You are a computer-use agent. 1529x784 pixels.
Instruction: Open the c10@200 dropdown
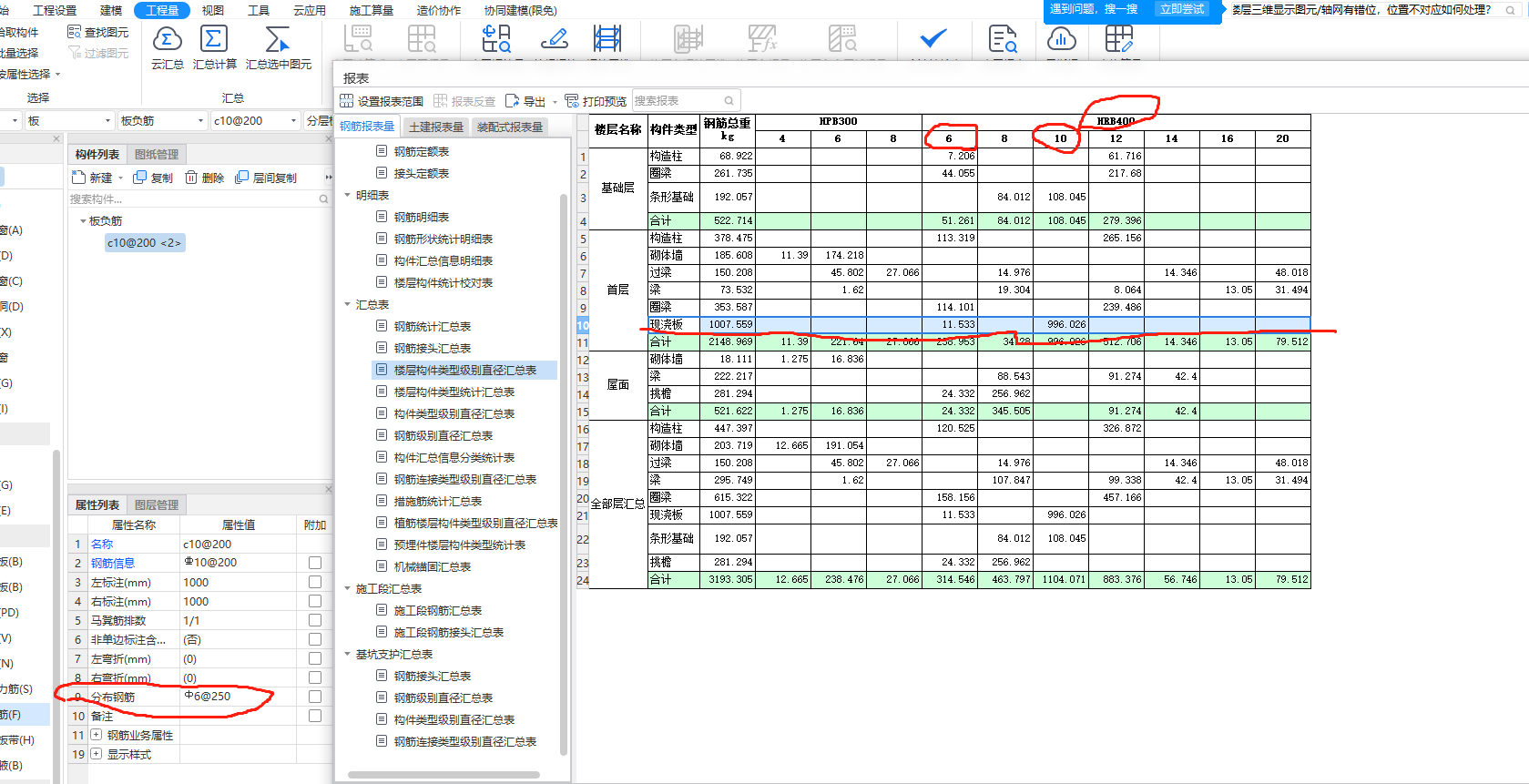[293, 121]
